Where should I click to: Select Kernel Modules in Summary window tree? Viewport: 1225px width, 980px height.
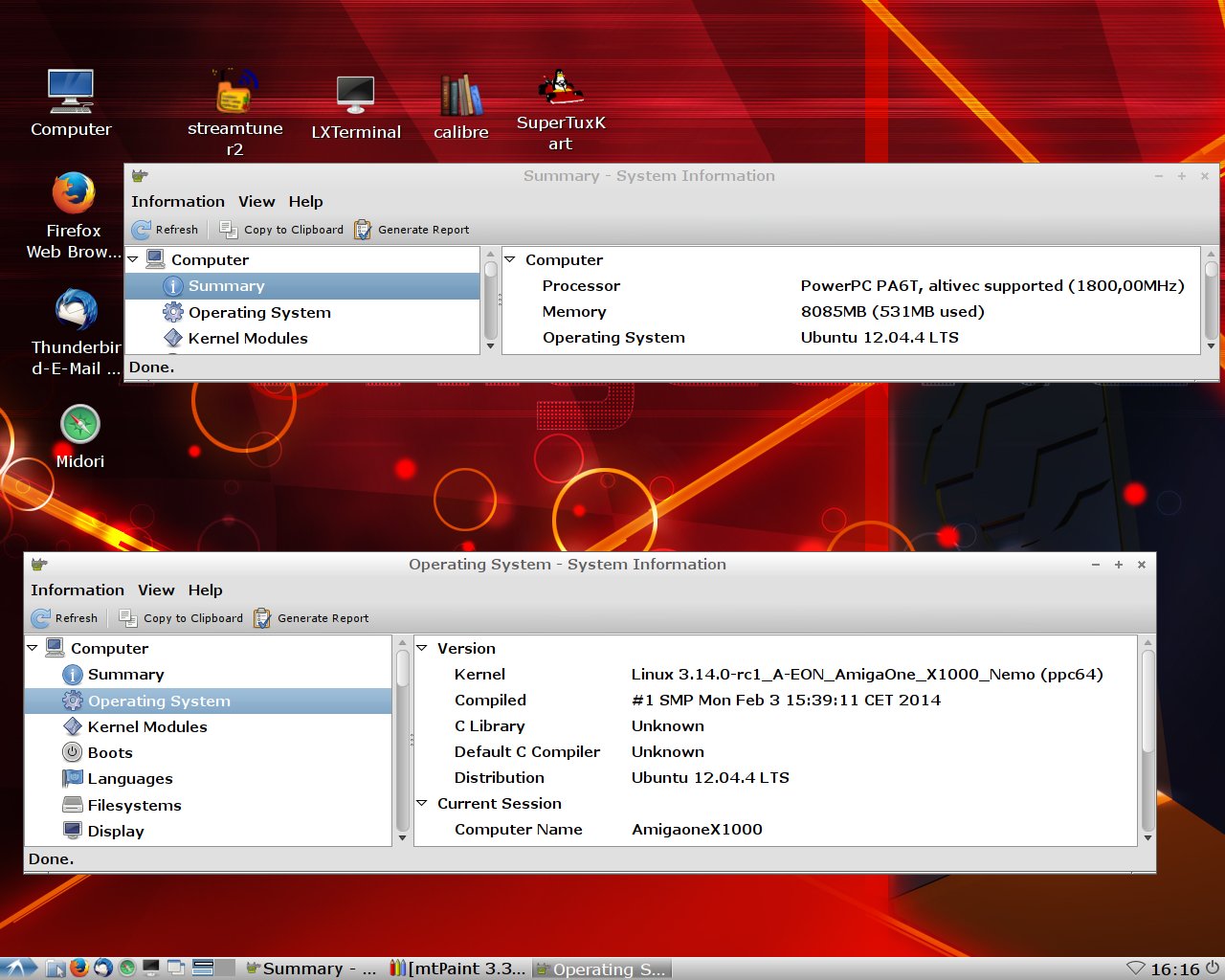[247, 338]
